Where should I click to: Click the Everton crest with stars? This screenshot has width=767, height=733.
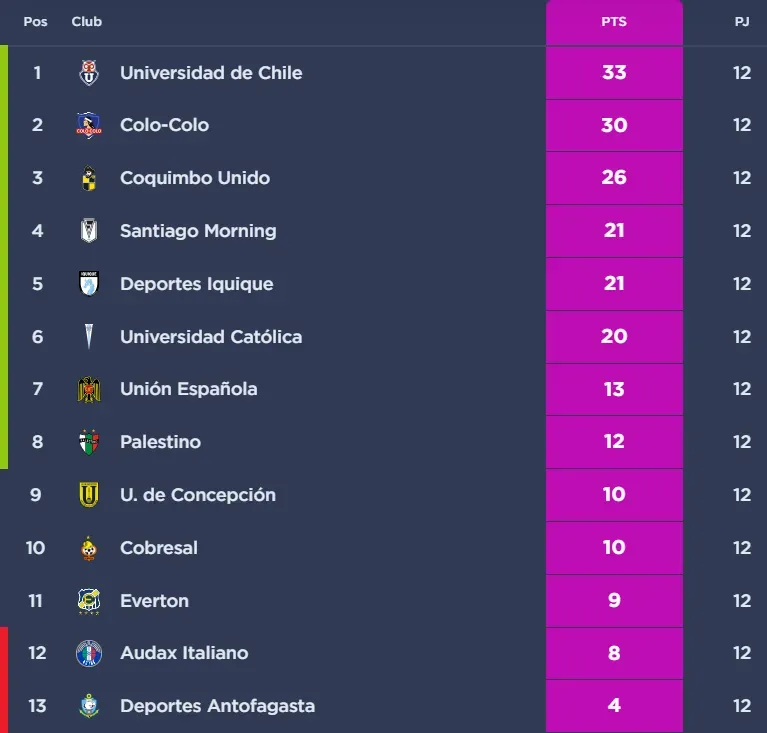(89, 601)
